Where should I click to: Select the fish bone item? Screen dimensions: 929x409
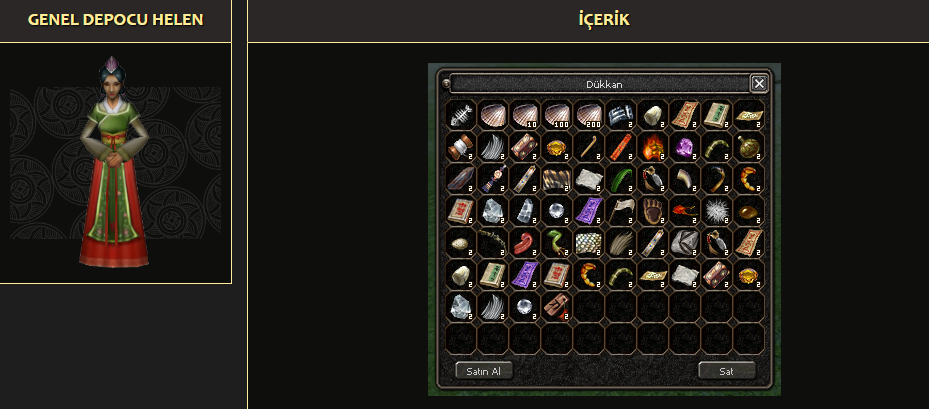460,115
